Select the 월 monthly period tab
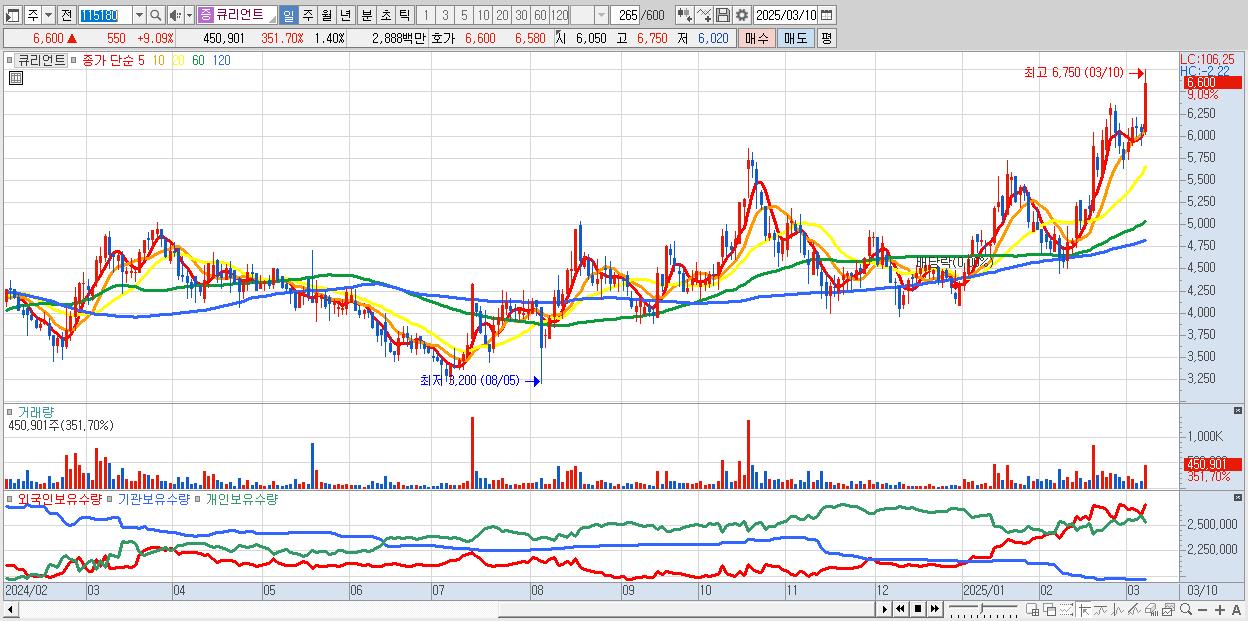Image resolution: width=1248 pixels, height=621 pixels. coord(326,15)
